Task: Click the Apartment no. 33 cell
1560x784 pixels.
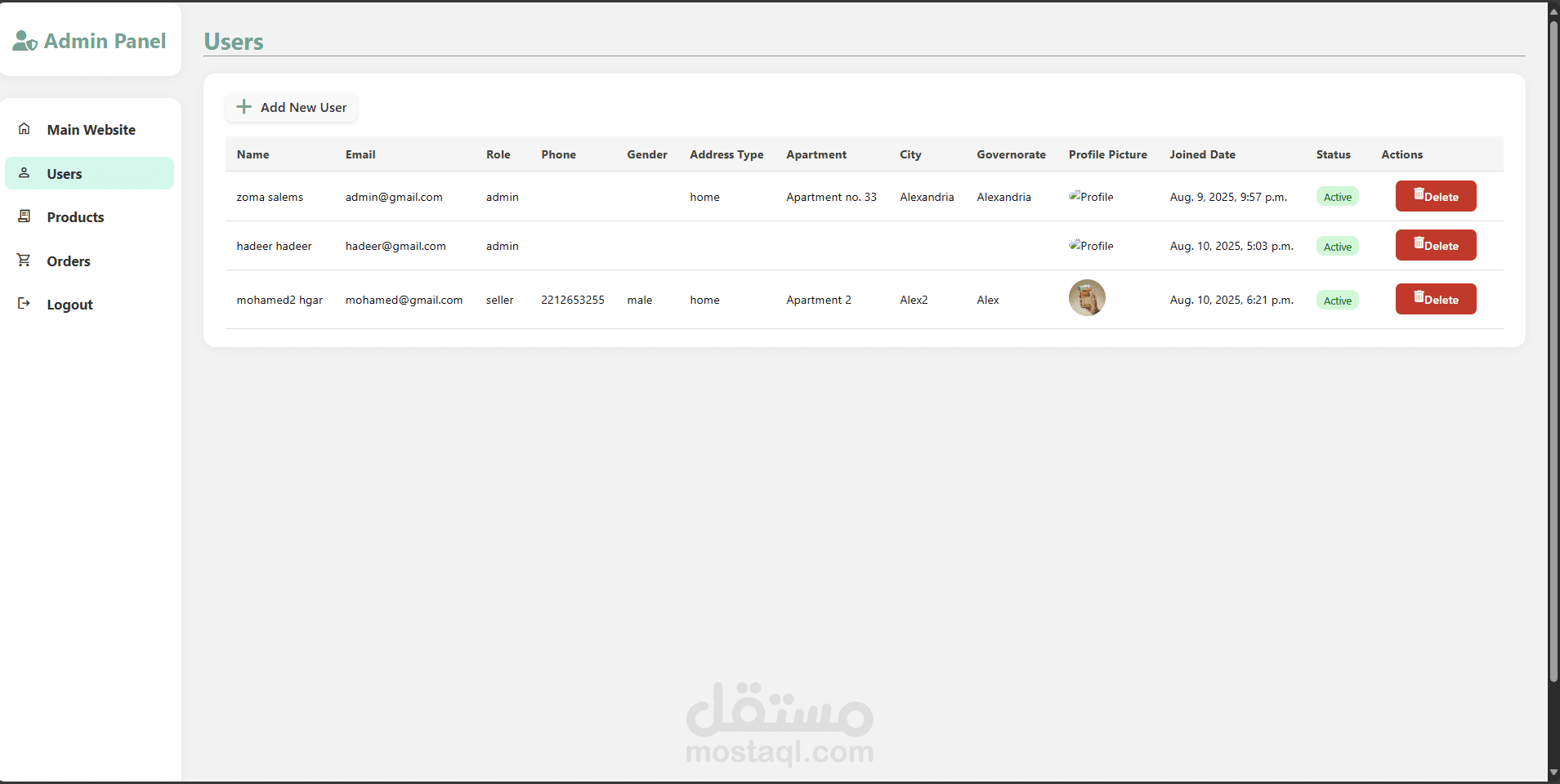Action: pyautogui.click(x=831, y=197)
